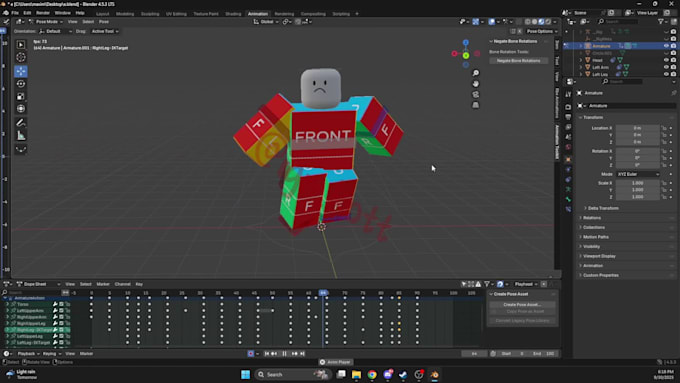Toggle the camera view icon

click(x=476, y=94)
